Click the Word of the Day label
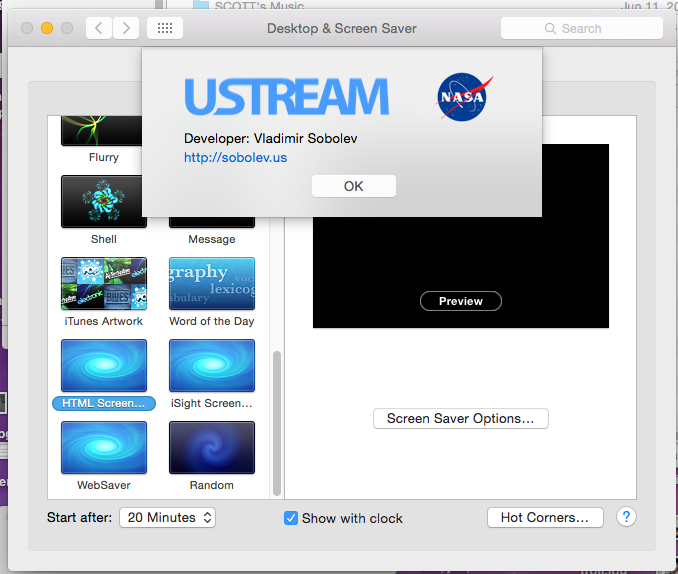 (212, 321)
